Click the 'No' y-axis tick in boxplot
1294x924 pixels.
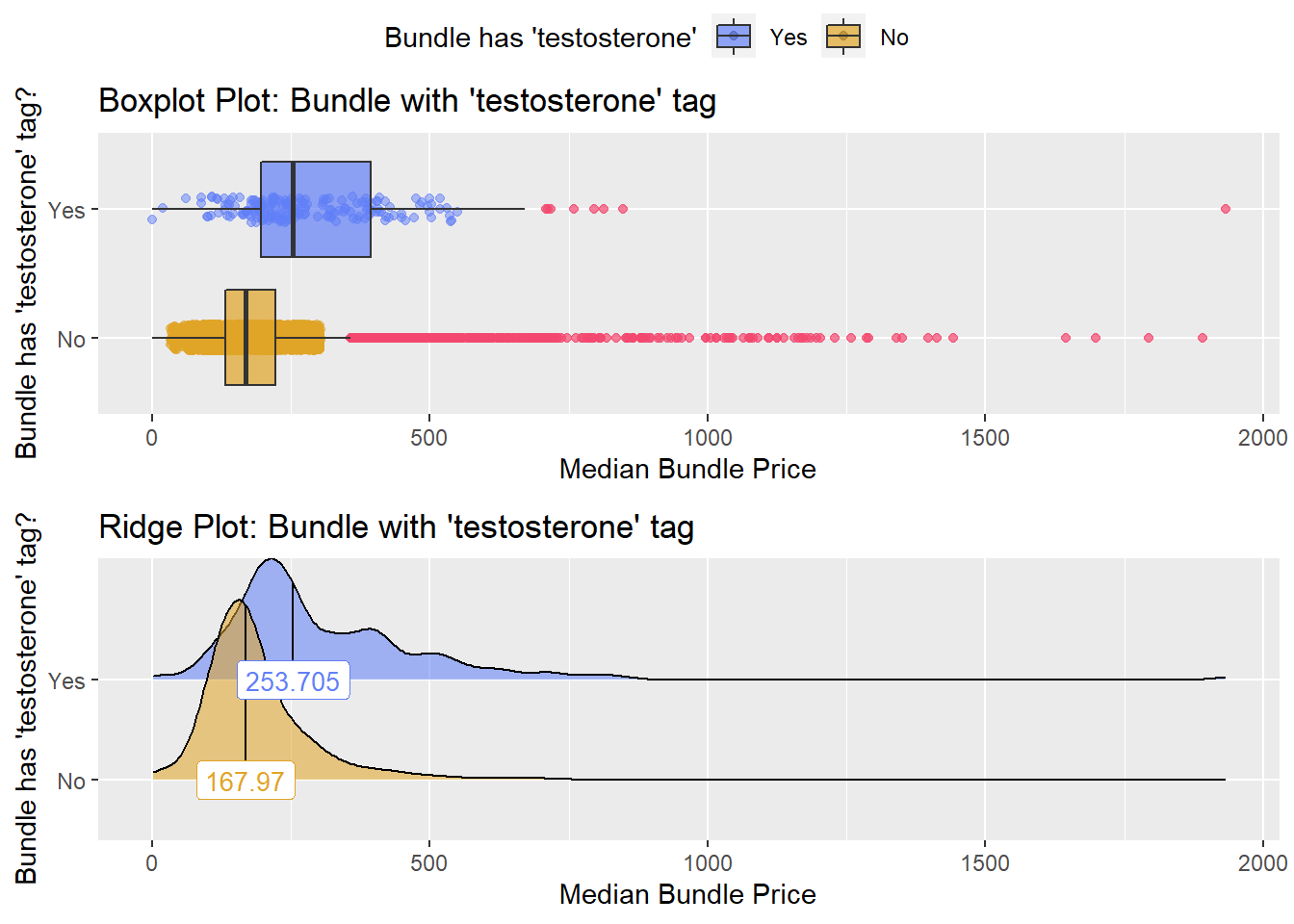71,339
